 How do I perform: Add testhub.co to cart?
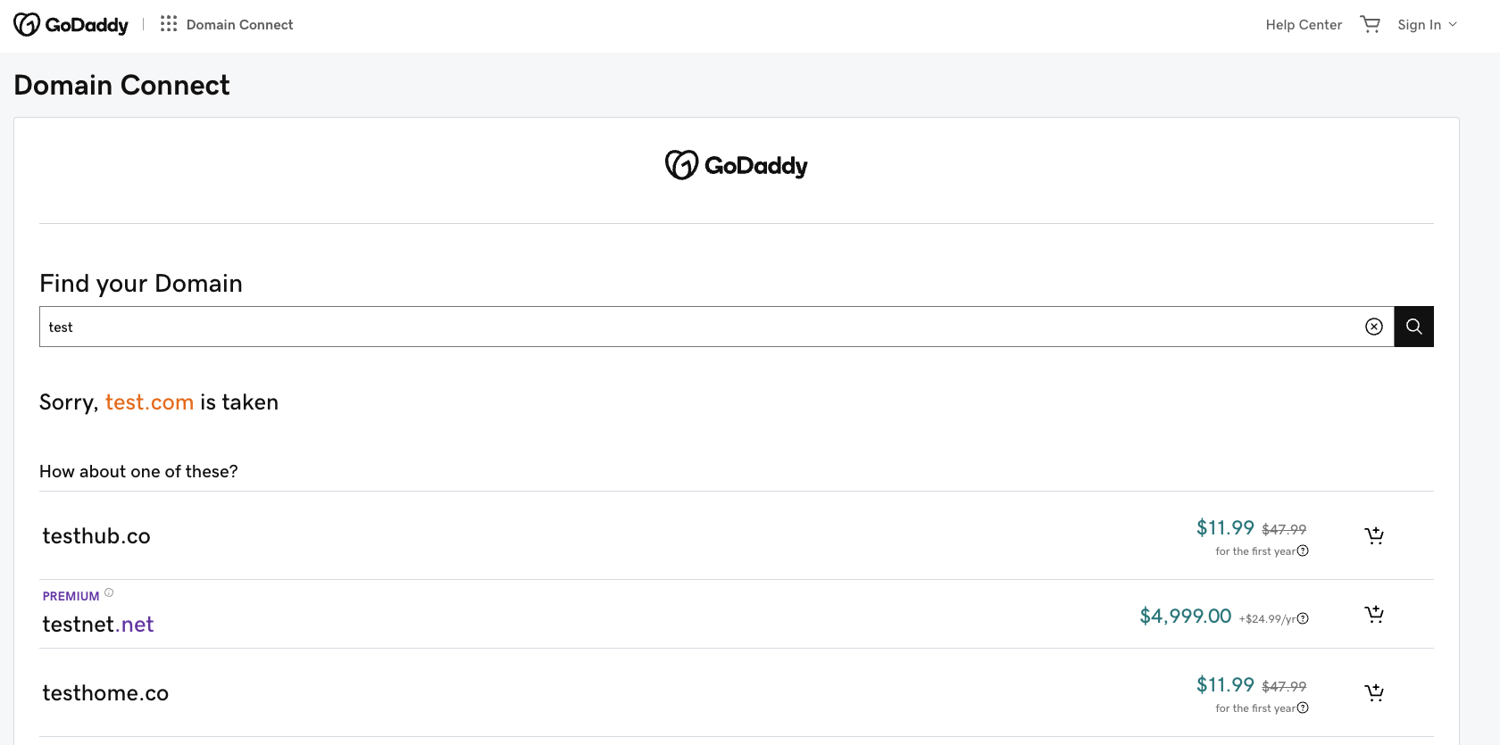pyautogui.click(x=1374, y=535)
